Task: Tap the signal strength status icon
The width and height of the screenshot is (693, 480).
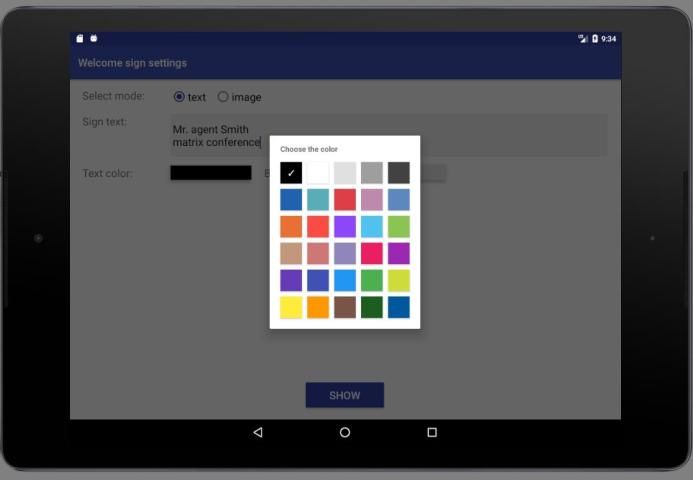Action: (x=583, y=39)
